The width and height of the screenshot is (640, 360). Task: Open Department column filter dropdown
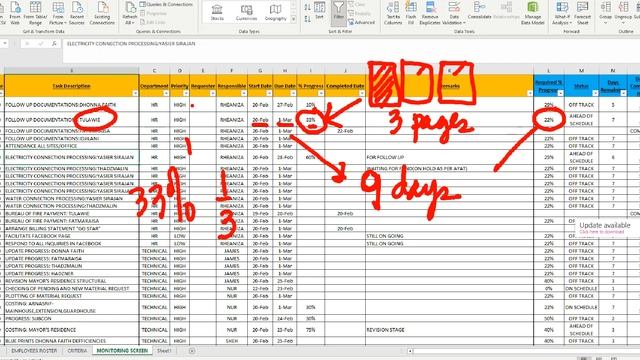click(166, 93)
